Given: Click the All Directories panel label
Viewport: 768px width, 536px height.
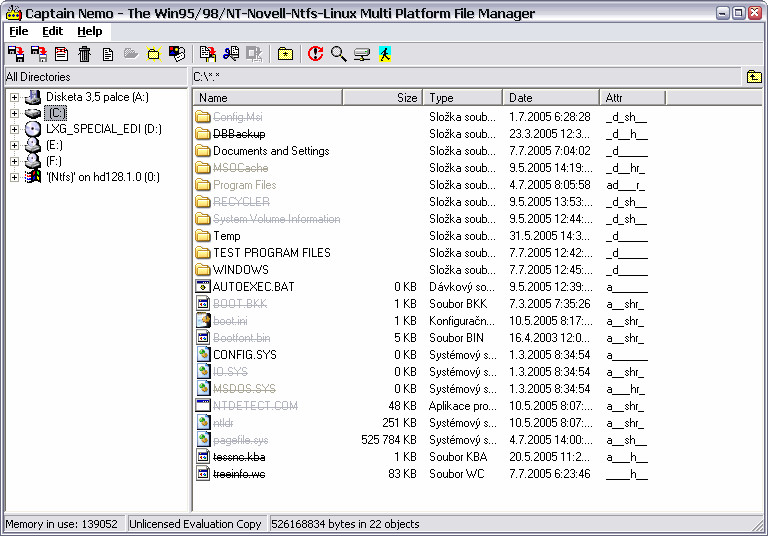Looking at the screenshot, I should (38, 77).
